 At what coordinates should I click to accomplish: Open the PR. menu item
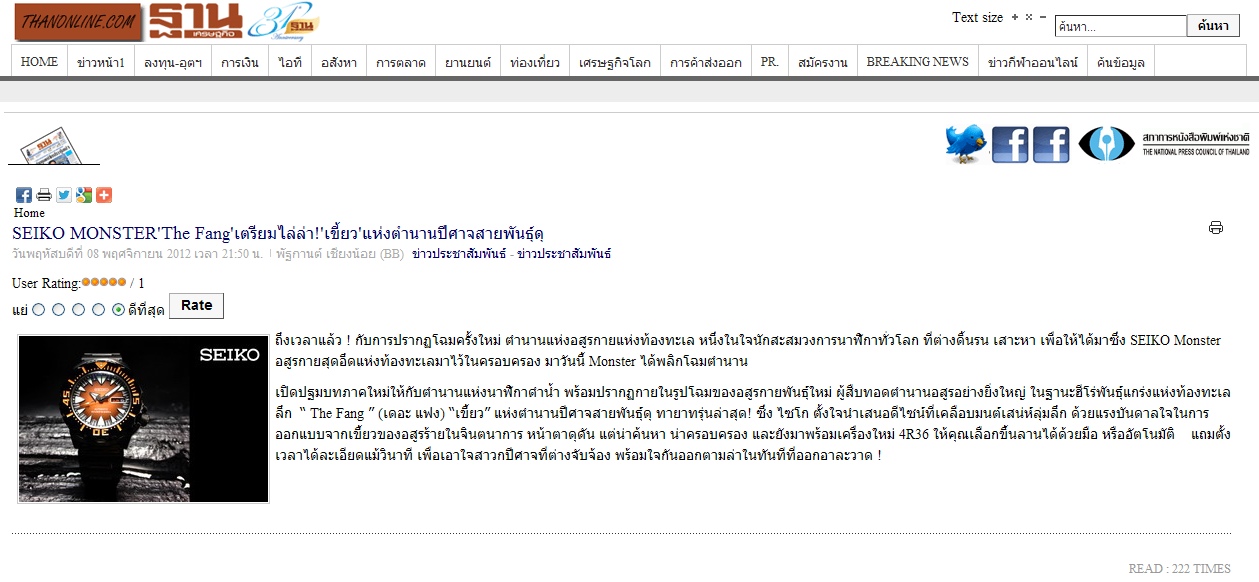tap(770, 61)
